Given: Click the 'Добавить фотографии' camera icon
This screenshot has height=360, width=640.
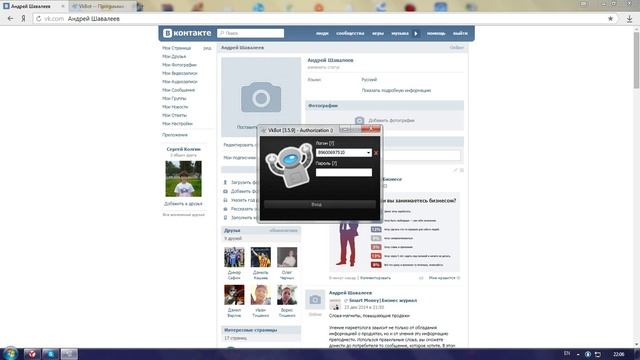Looking at the screenshot, I should click(359, 120).
